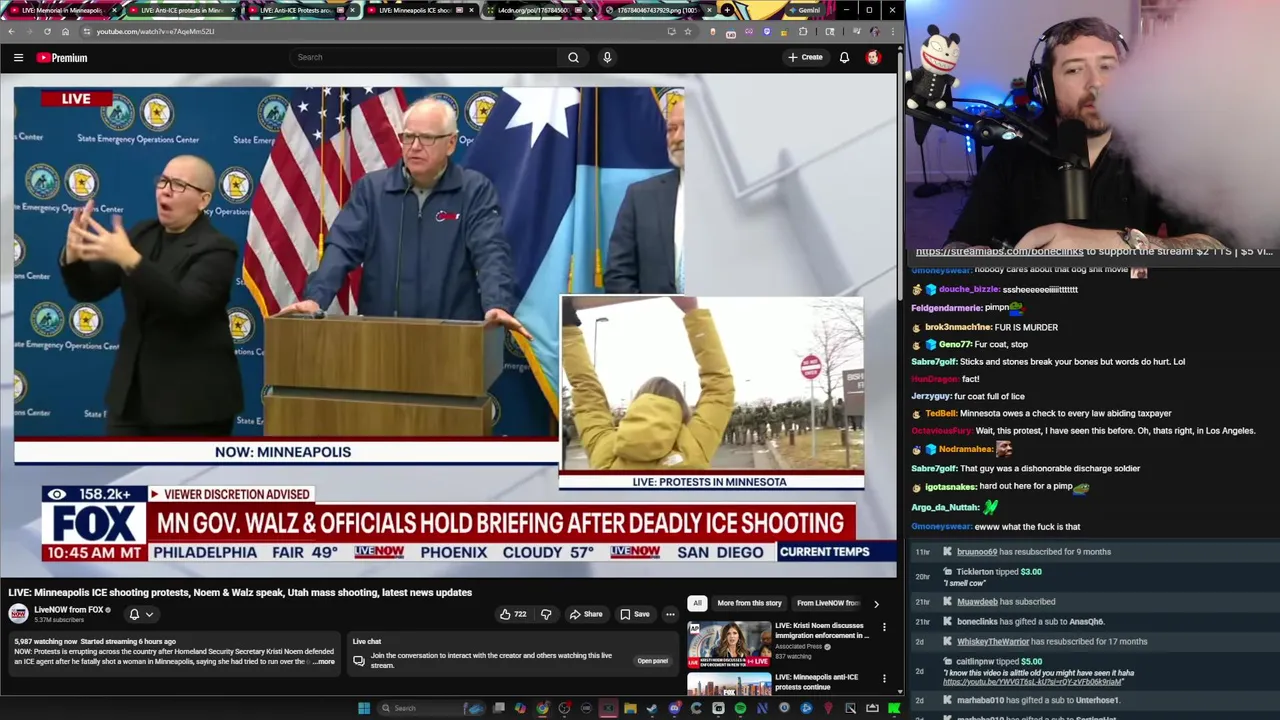Show more filter chips with right arrow
The height and width of the screenshot is (720, 1280).
[x=876, y=603]
